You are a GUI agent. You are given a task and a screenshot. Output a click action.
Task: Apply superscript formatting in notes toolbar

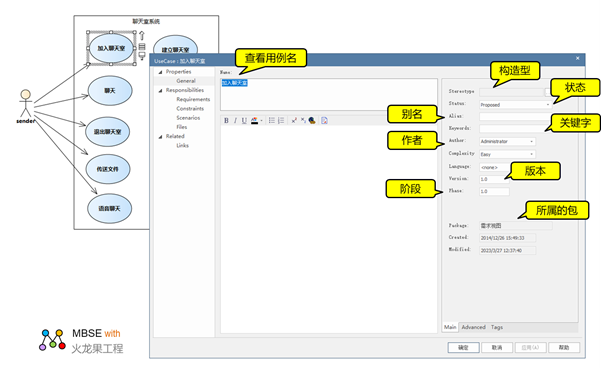coord(294,120)
